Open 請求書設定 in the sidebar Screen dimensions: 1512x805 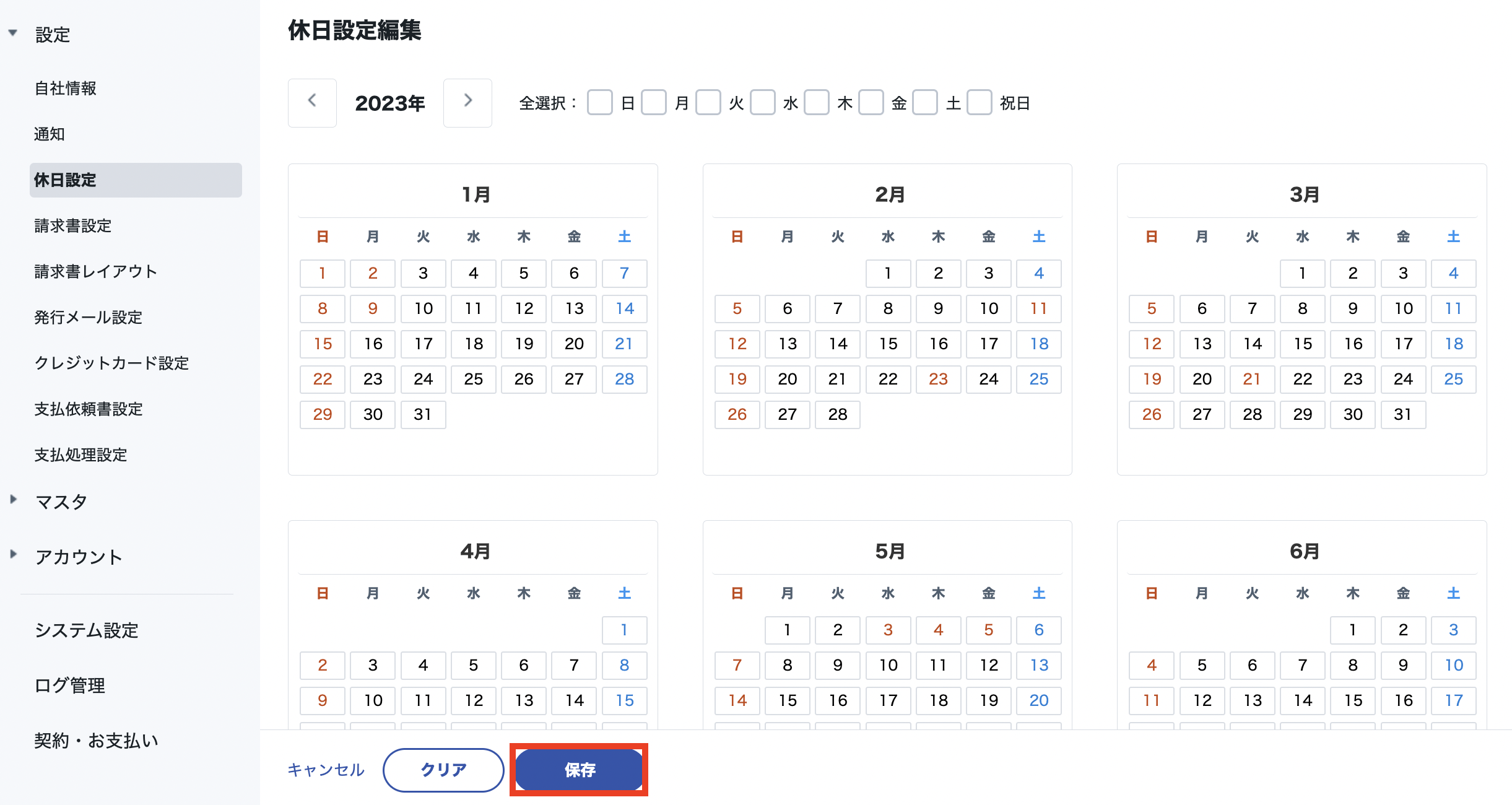click(x=73, y=226)
